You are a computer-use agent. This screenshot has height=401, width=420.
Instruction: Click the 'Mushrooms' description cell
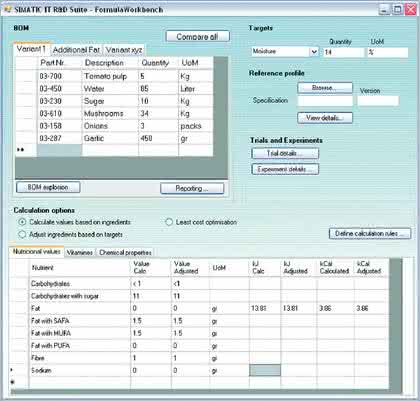click(x=110, y=114)
